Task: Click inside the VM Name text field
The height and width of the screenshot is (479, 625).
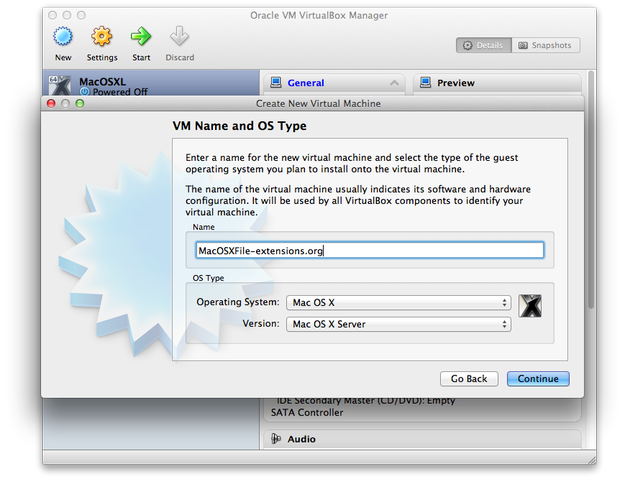Action: tap(369, 251)
